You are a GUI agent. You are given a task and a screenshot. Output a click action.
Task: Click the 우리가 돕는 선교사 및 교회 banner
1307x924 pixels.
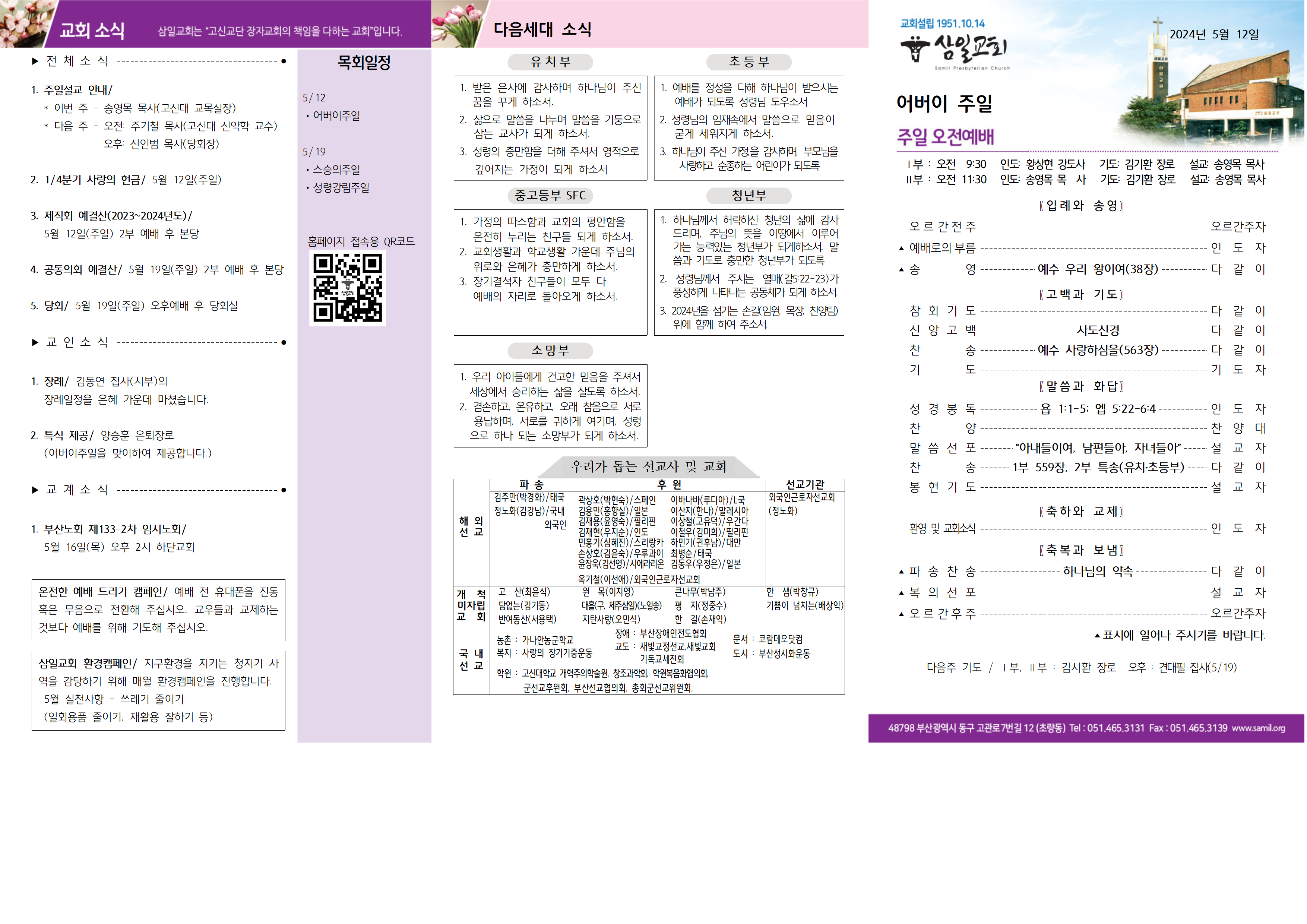point(648,467)
